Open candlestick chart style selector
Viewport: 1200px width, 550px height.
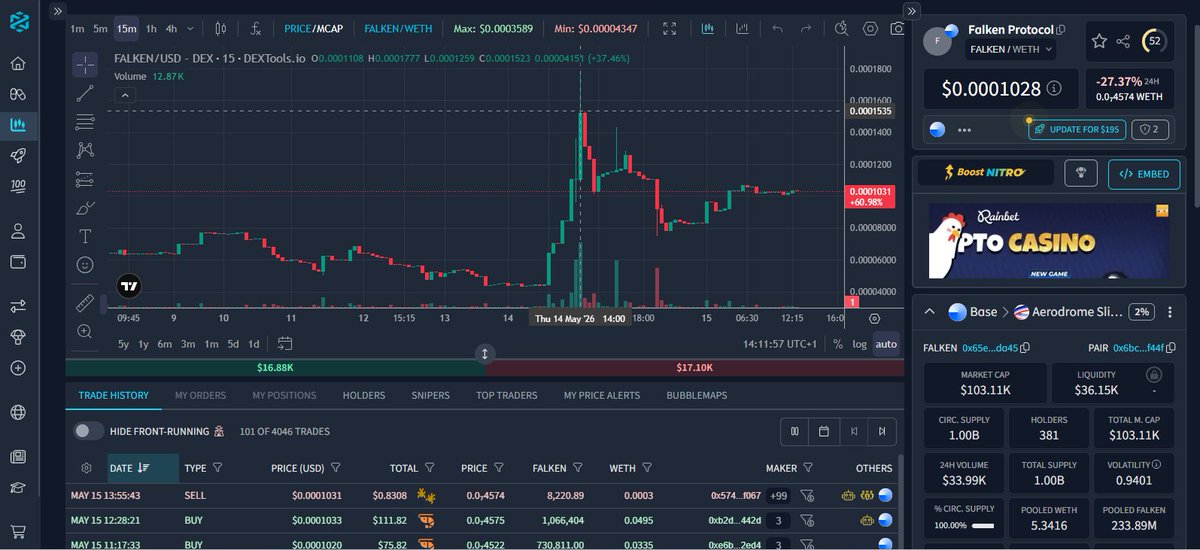pyautogui.click(x=221, y=28)
